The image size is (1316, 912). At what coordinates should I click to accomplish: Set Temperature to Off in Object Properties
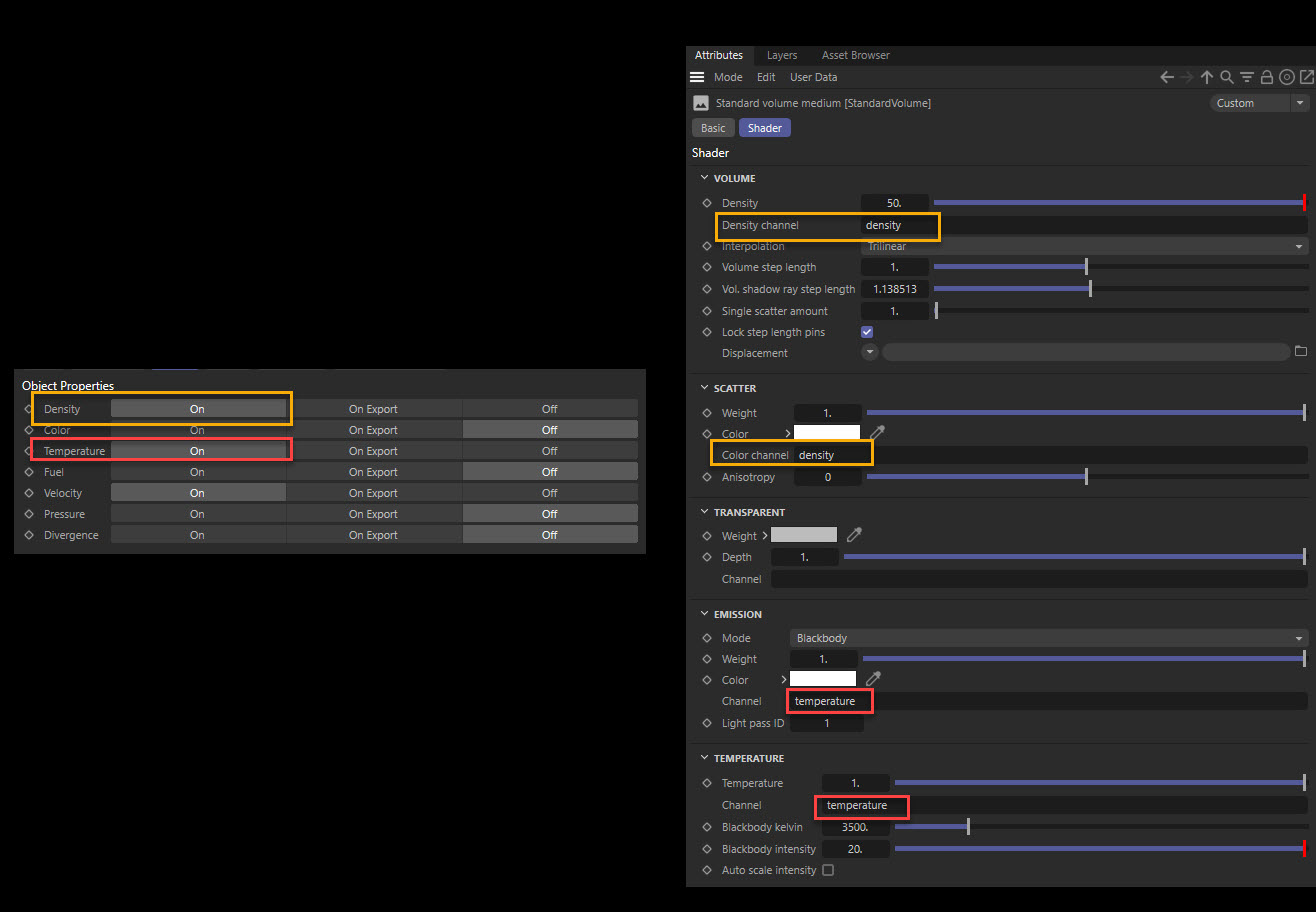point(550,451)
